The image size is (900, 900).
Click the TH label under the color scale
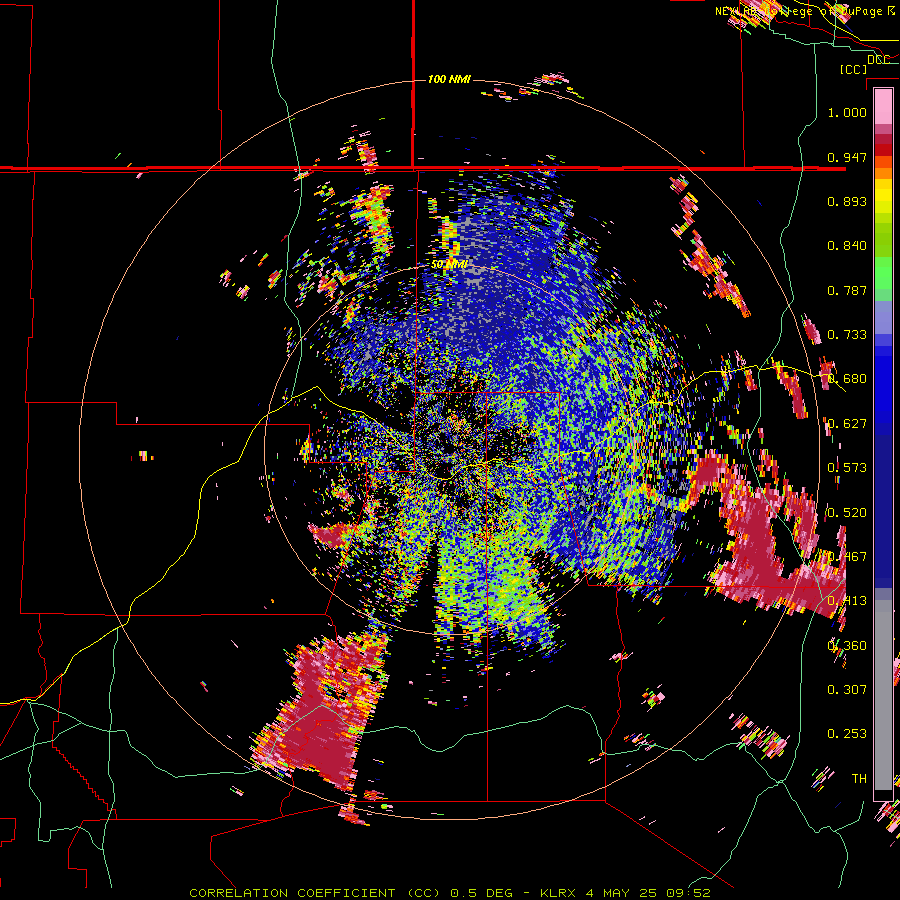[x=859, y=778]
